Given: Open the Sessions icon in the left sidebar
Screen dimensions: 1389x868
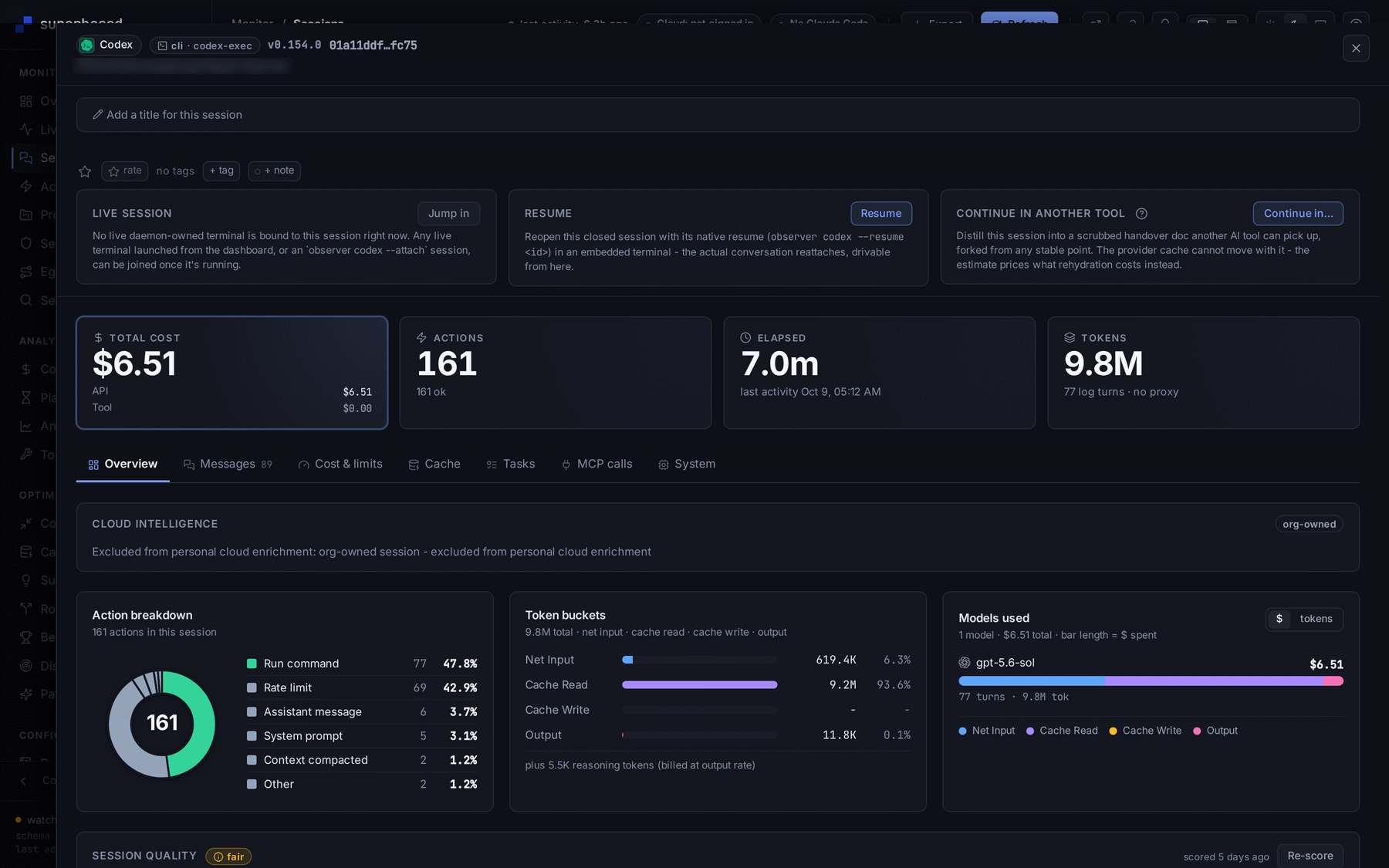Looking at the screenshot, I should pos(26,157).
